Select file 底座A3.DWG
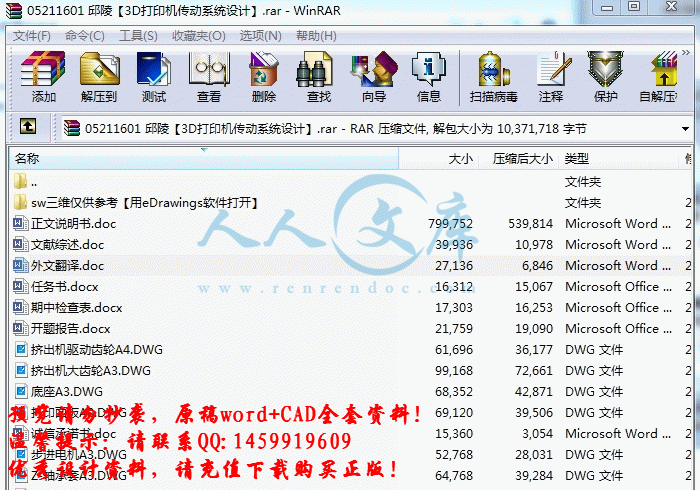 pyautogui.click(x=350, y=391)
